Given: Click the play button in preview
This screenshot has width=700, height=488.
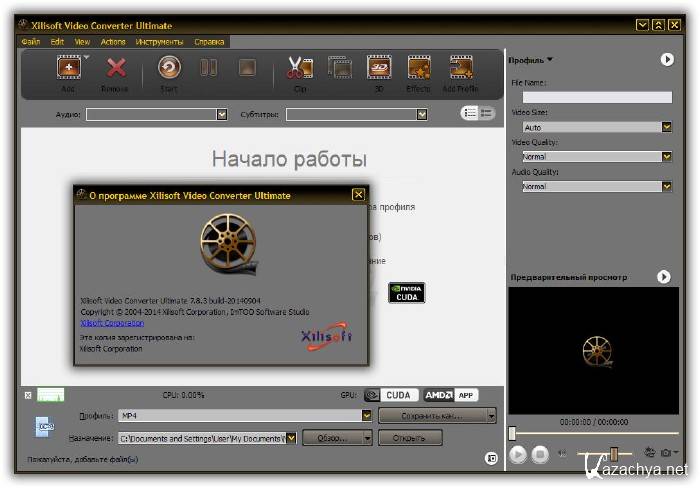Looking at the screenshot, I should (518, 454).
